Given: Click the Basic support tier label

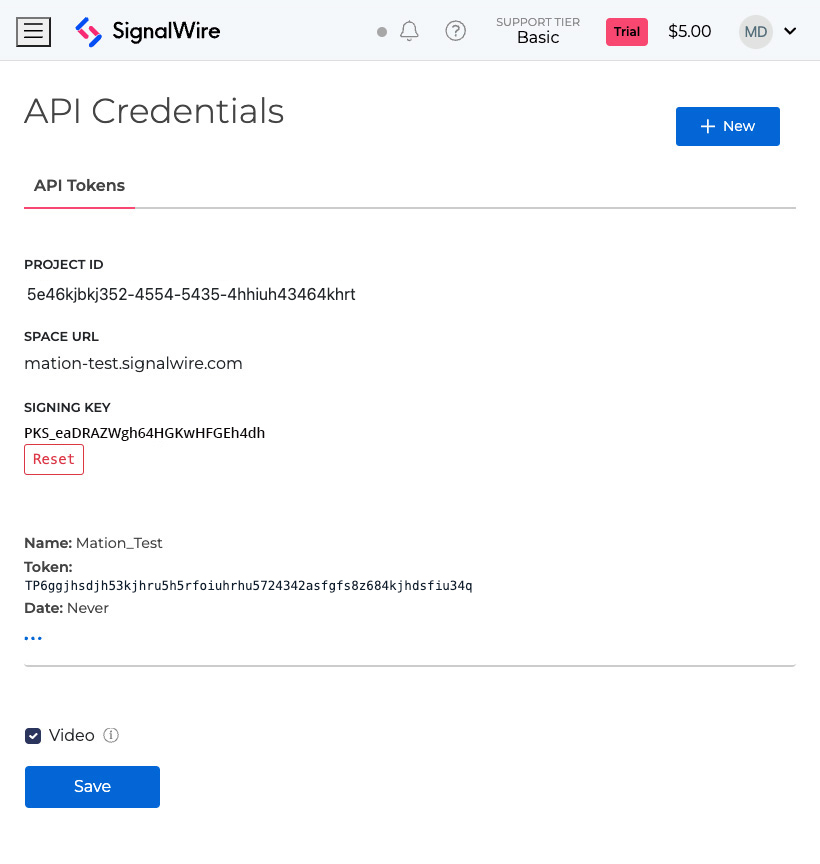Looking at the screenshot, I should pos(538,37).
